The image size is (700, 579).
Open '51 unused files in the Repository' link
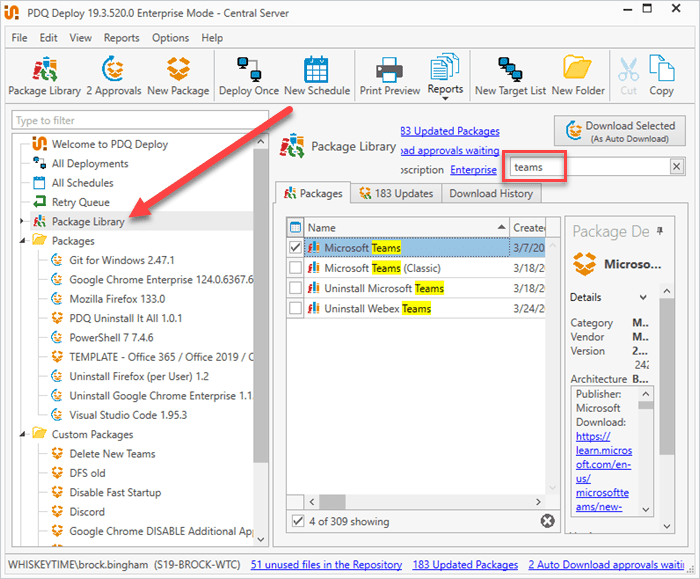pos(326,565)
